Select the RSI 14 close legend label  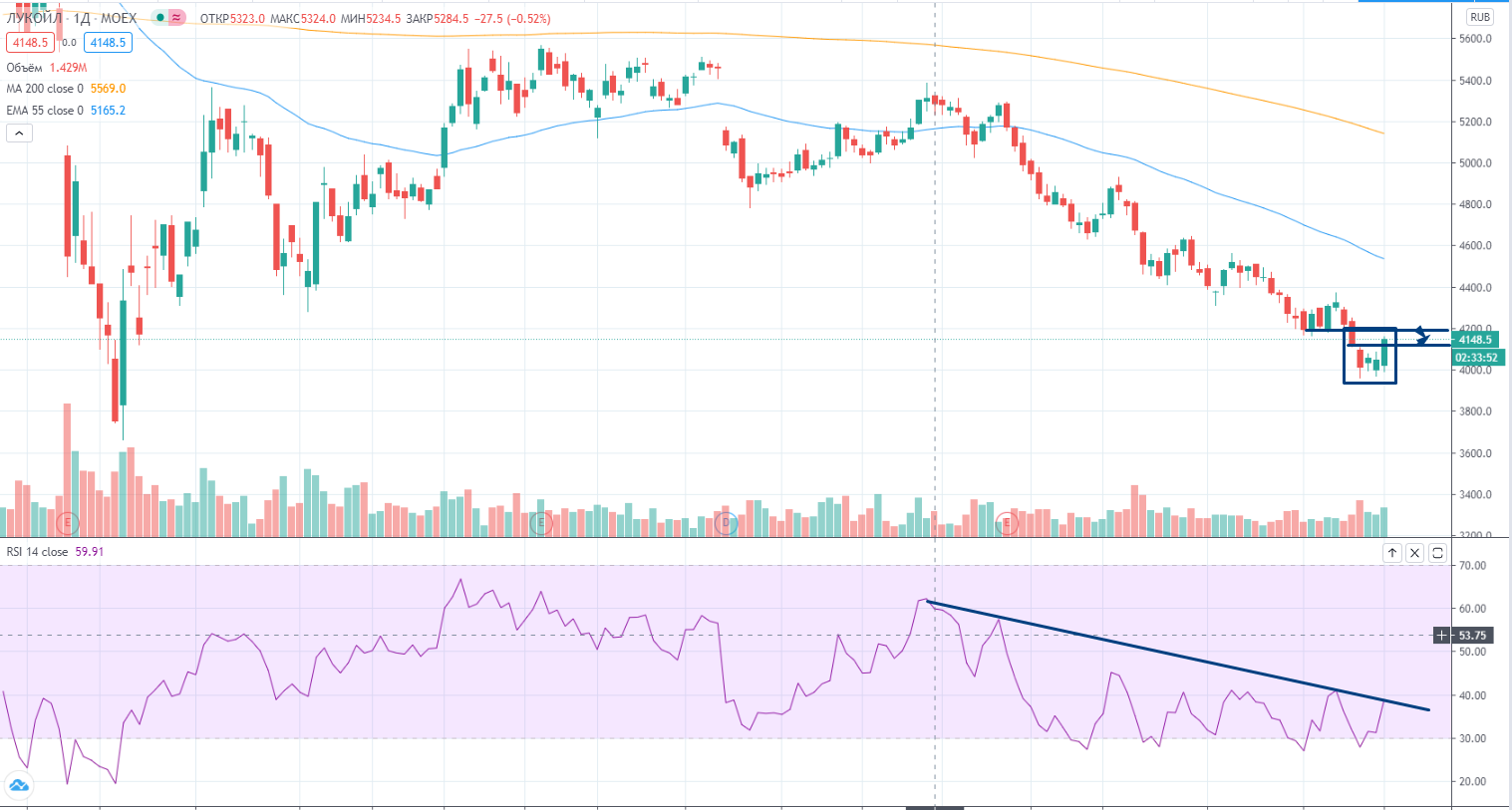[x=38, y=552]
